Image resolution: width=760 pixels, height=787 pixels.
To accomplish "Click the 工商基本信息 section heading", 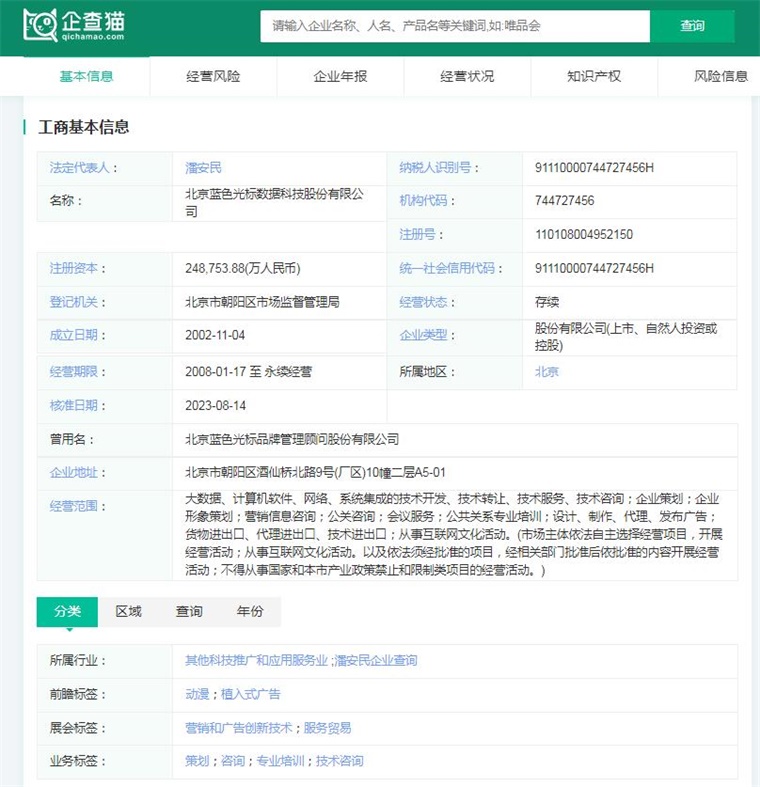I will [84, 127].
